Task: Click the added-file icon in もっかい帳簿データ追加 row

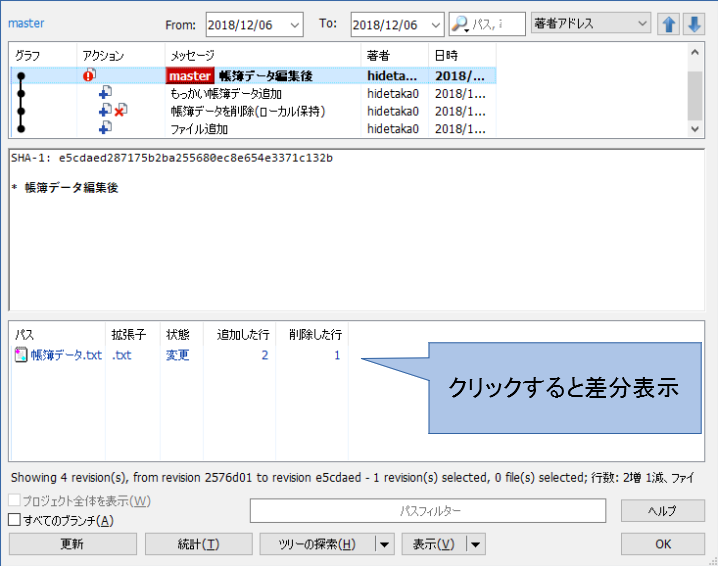Action: (x=105, y=93)
